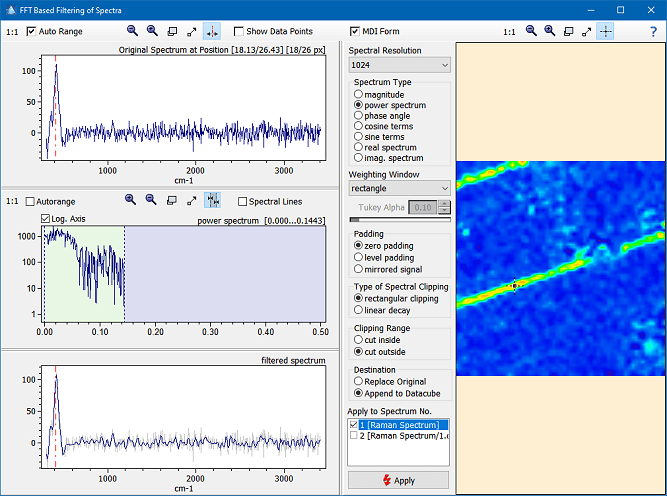Uncheck the Log. Axis checkbox

(46, 219)
